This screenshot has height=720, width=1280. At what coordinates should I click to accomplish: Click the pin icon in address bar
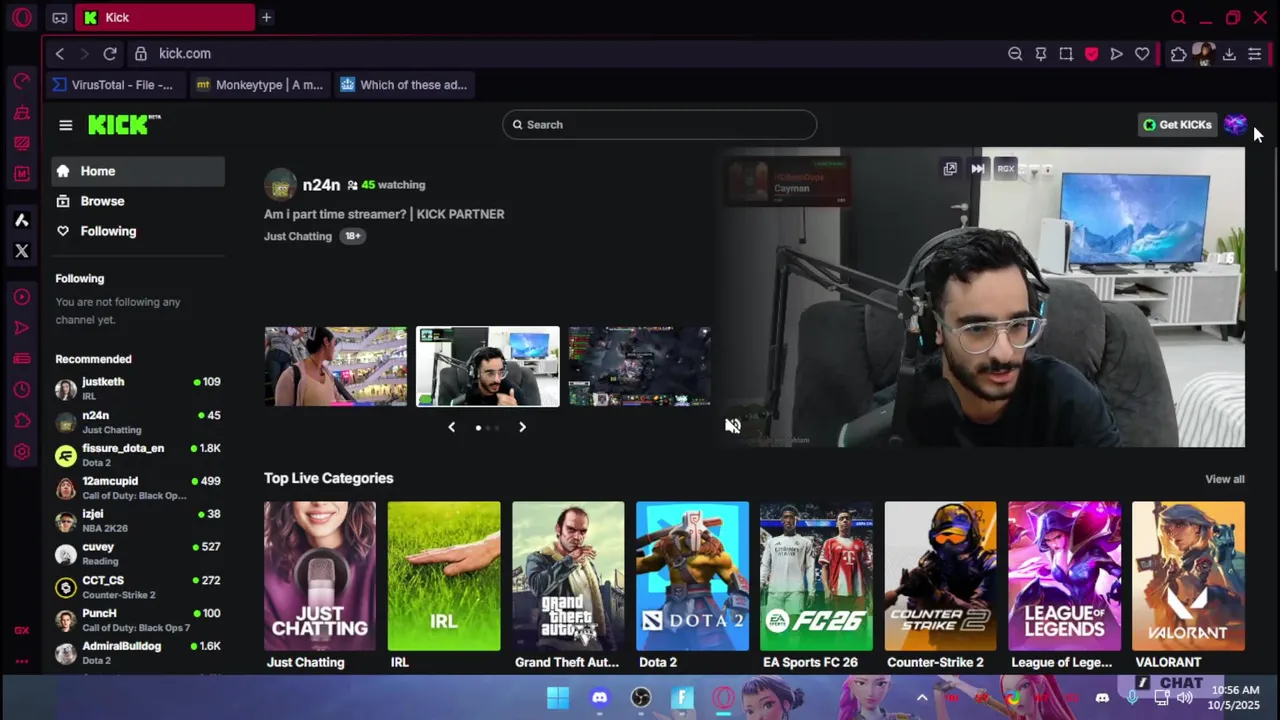pos(1041,54)
